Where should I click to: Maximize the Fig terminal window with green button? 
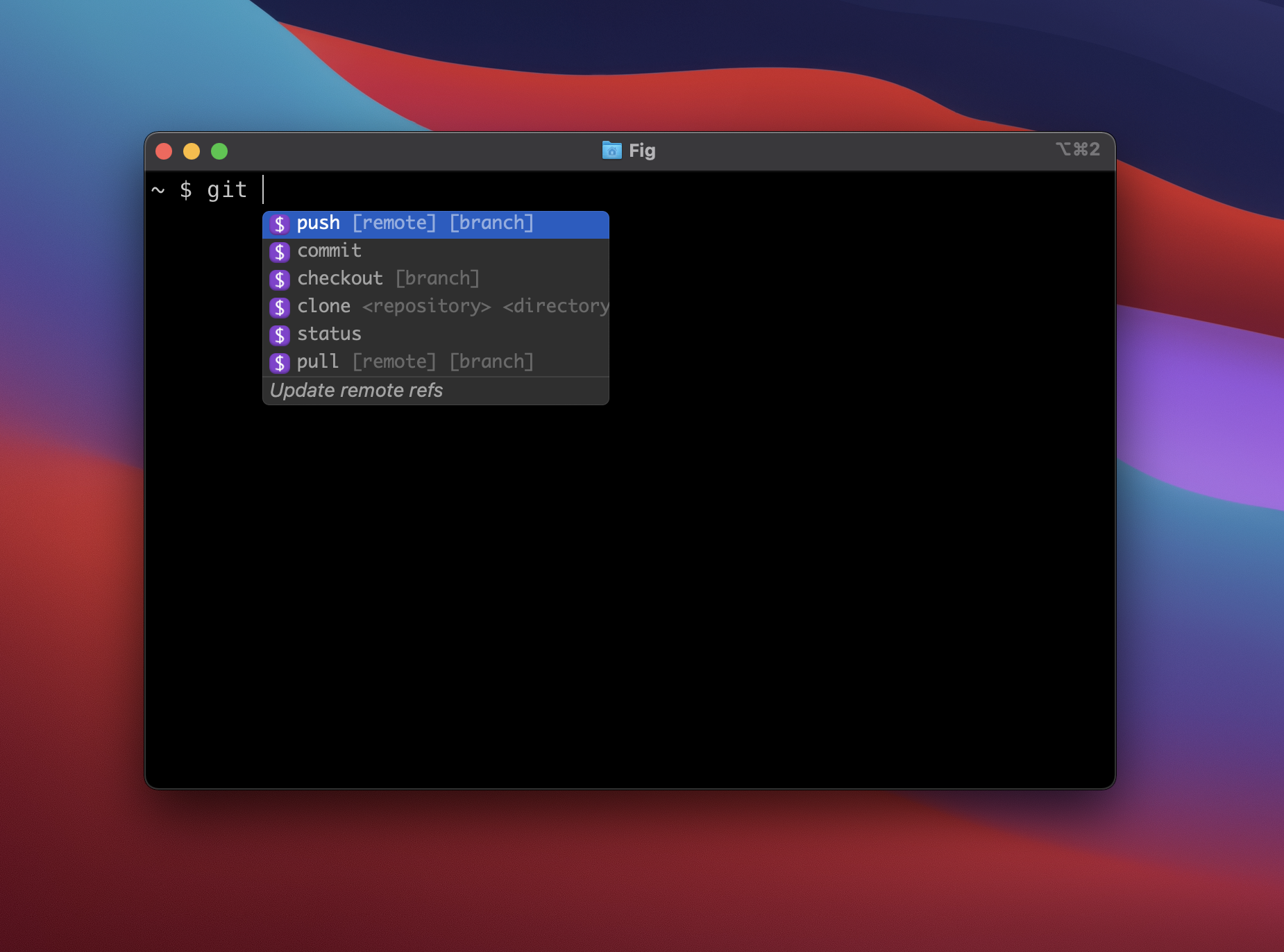point(219,151)
